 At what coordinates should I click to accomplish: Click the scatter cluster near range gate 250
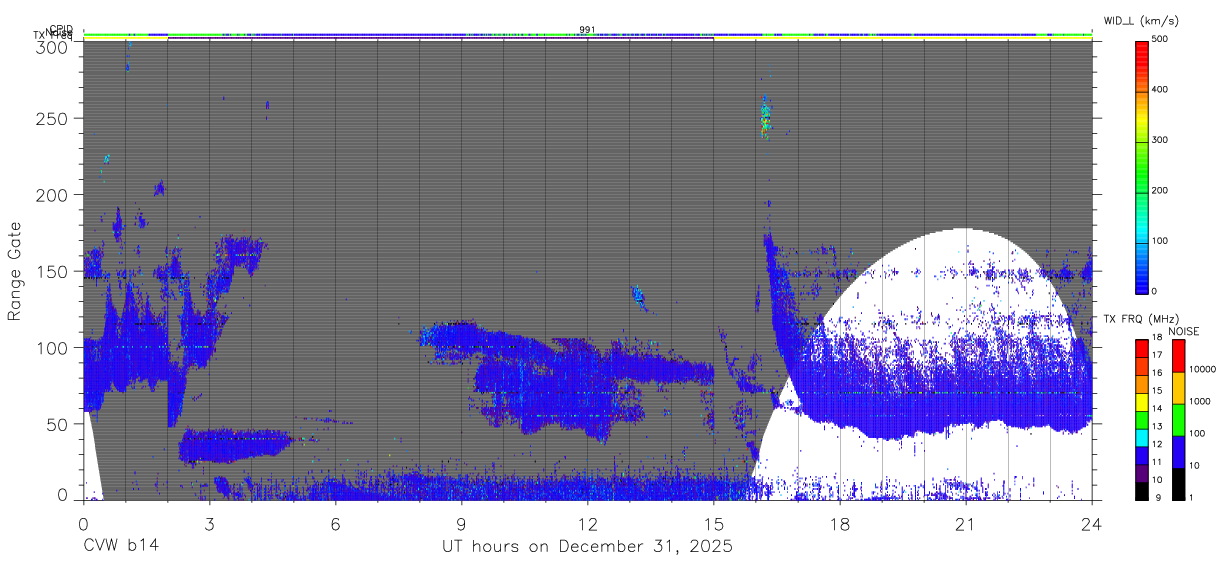tap(766, 119)
